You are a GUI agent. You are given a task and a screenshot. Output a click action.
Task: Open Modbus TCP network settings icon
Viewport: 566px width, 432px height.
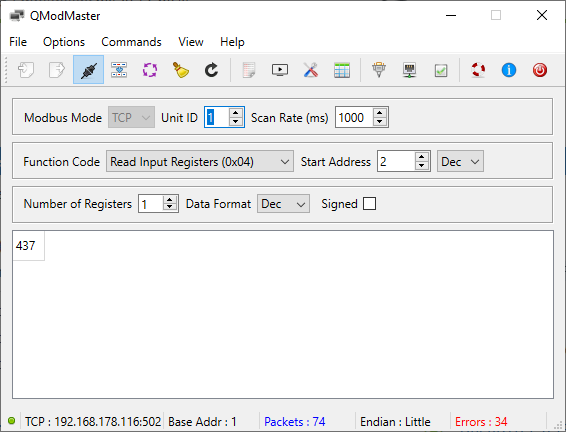(410, 70)
